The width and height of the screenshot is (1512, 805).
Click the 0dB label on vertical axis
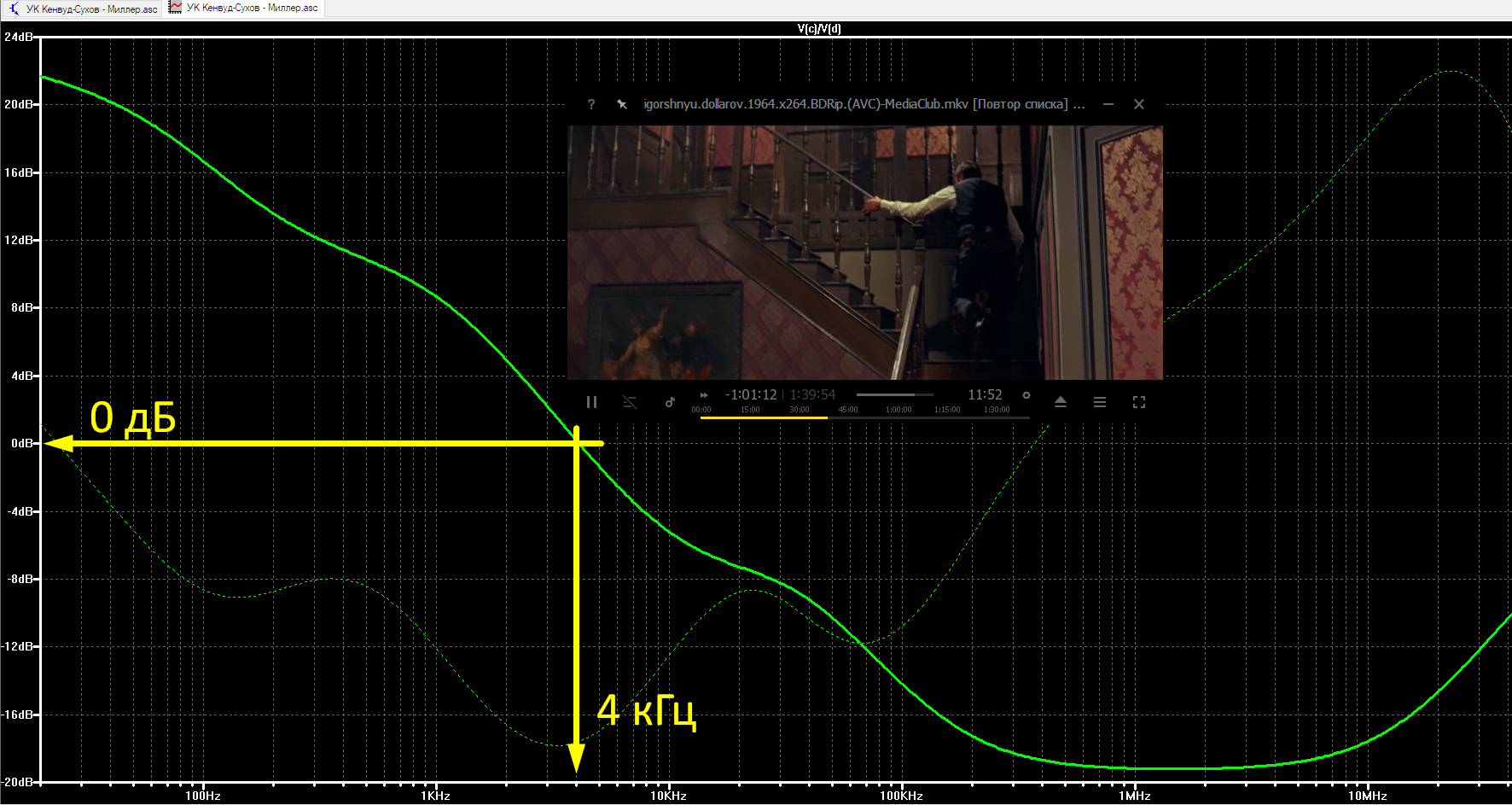coord(21,443)
